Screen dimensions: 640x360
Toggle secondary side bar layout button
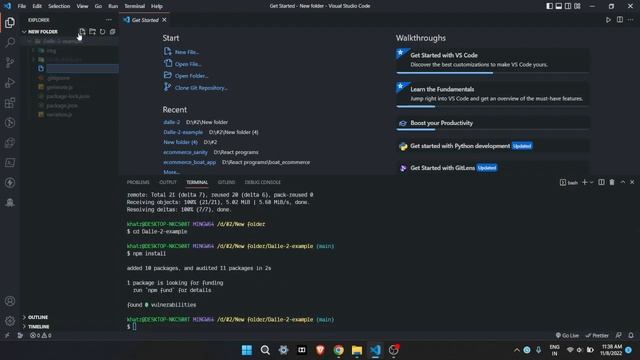click(x=568, y=6)
